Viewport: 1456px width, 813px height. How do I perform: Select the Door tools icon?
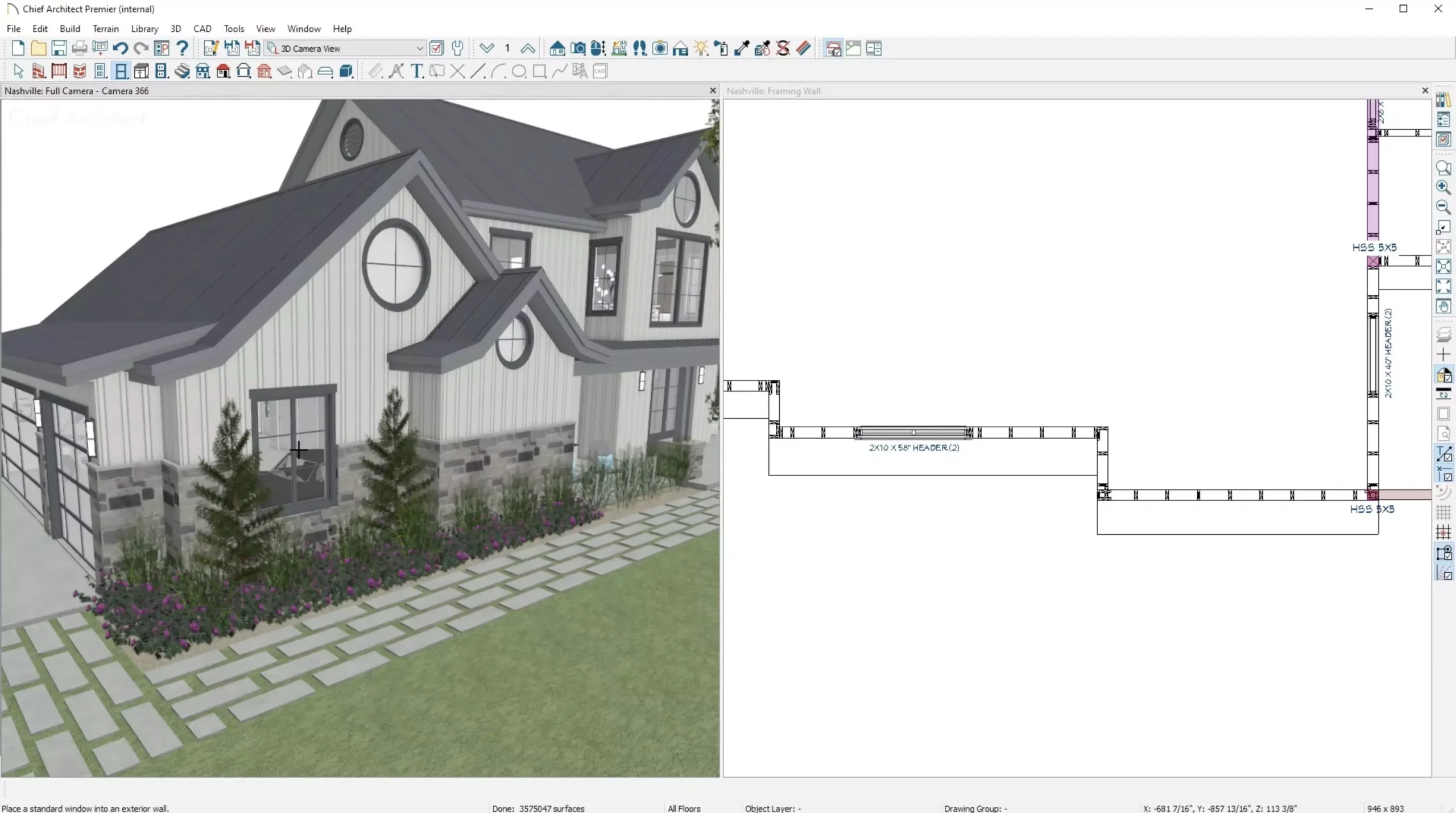pyautogui.click(x=100, y=71)
